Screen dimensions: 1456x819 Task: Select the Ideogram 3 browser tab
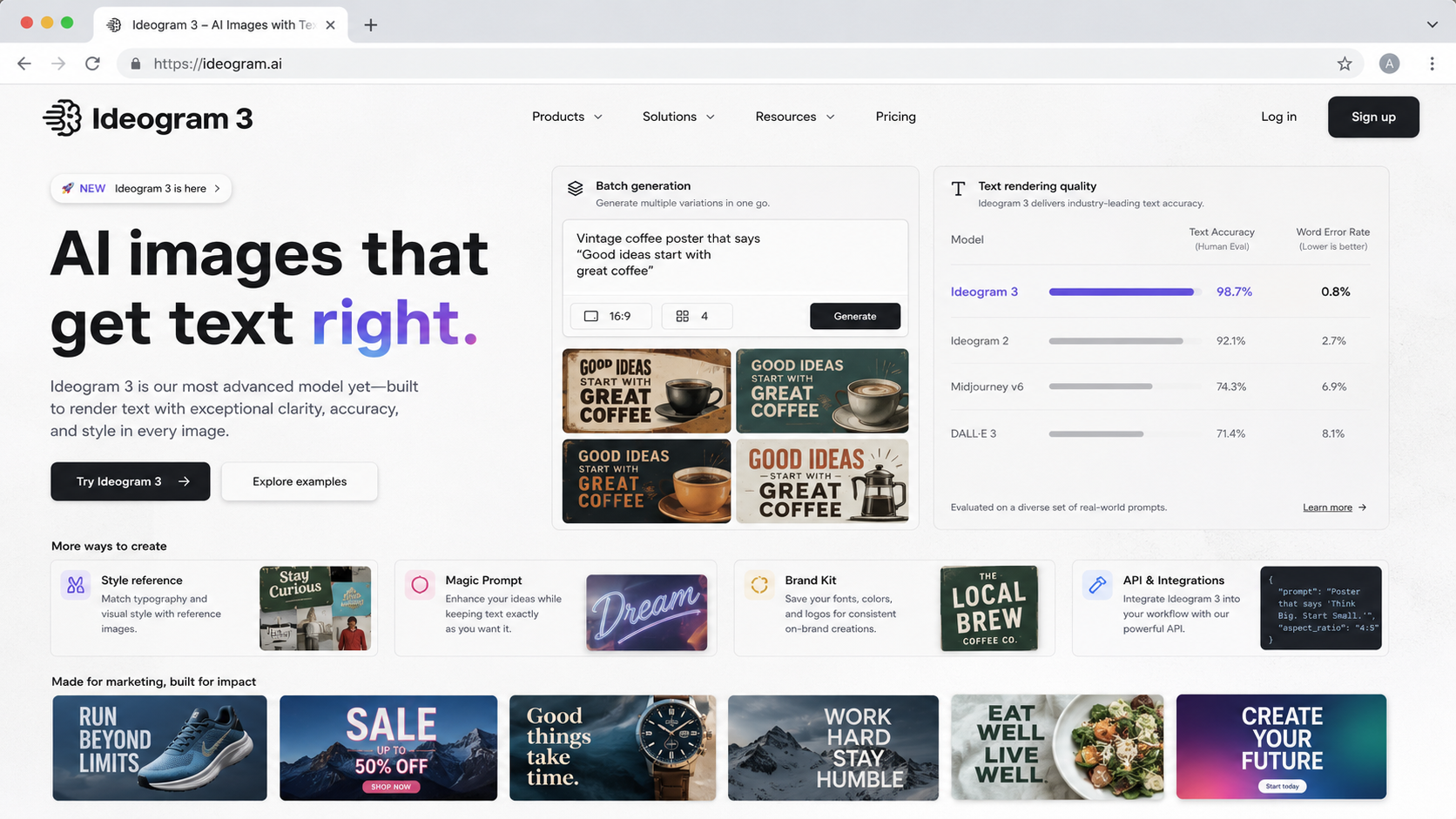[x=220, y=24]
